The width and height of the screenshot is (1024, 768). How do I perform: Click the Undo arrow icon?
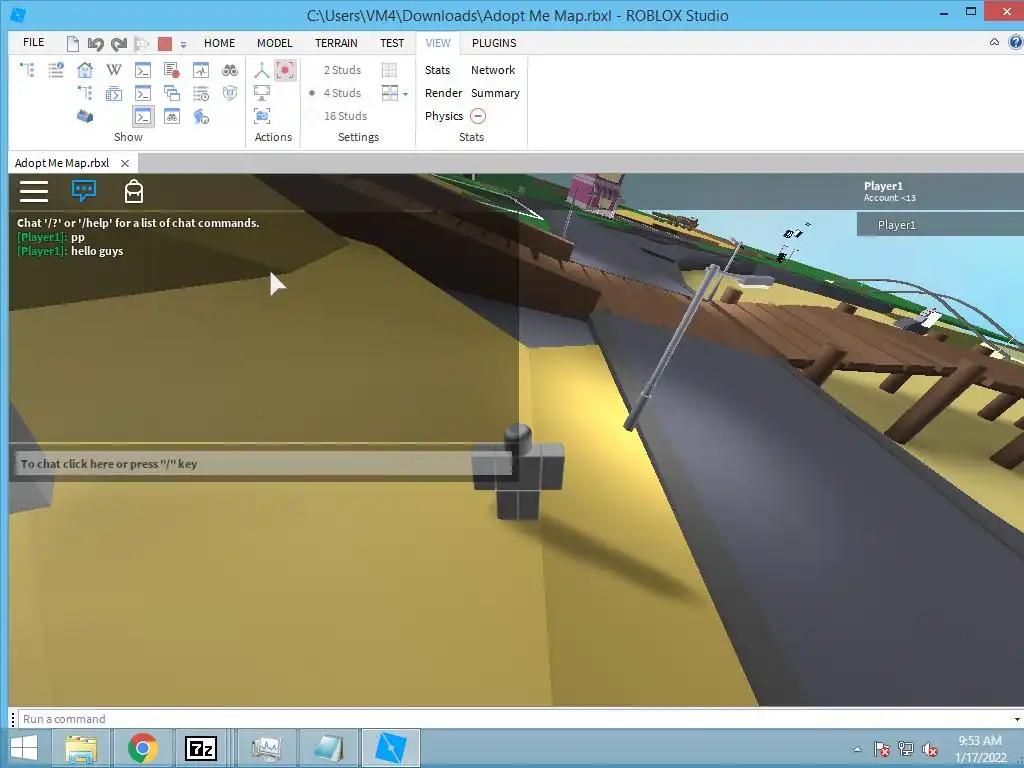coord(95,44)
